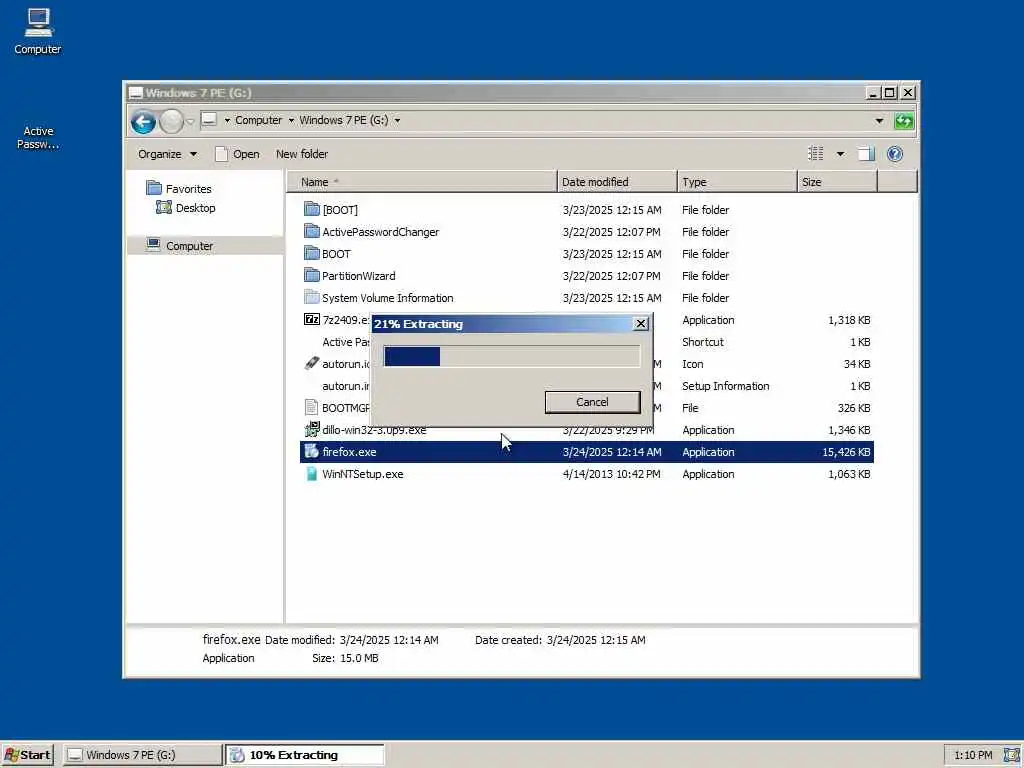1024x768 pixels.
Task: Select the firefox.exe file icon
Action: (x=312, y=451)
